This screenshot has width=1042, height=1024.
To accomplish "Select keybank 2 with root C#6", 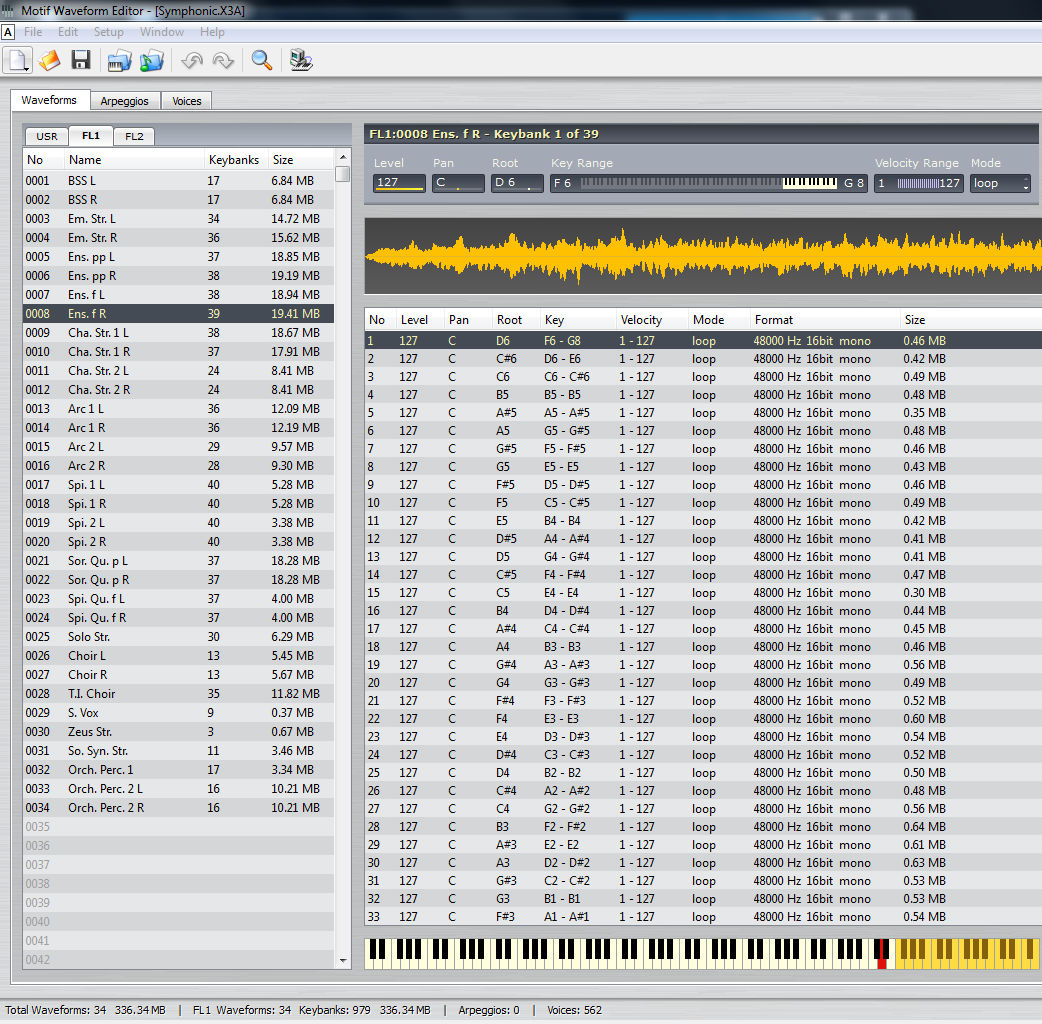I will coord(703,359).
